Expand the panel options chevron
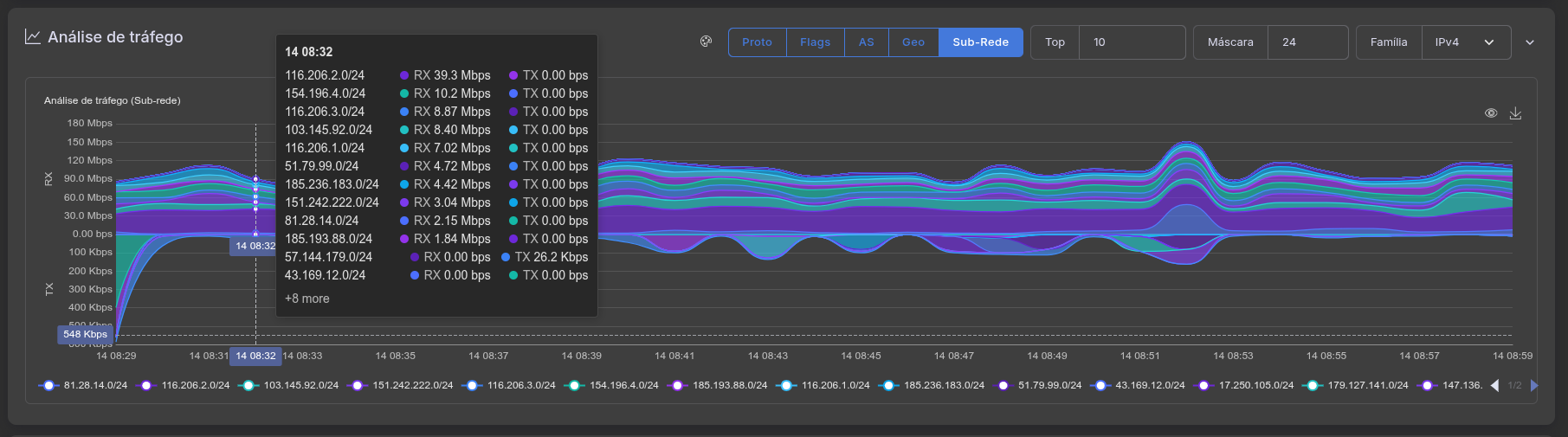The image size is (1568, 437). [x=1530, y=42]
